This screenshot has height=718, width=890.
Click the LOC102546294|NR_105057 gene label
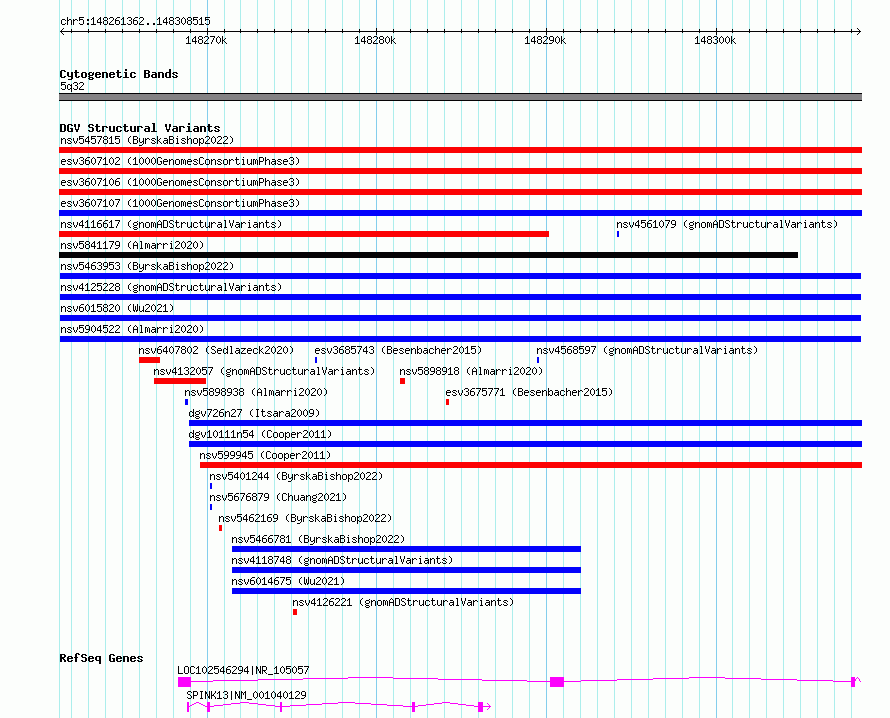pos(244,670)
